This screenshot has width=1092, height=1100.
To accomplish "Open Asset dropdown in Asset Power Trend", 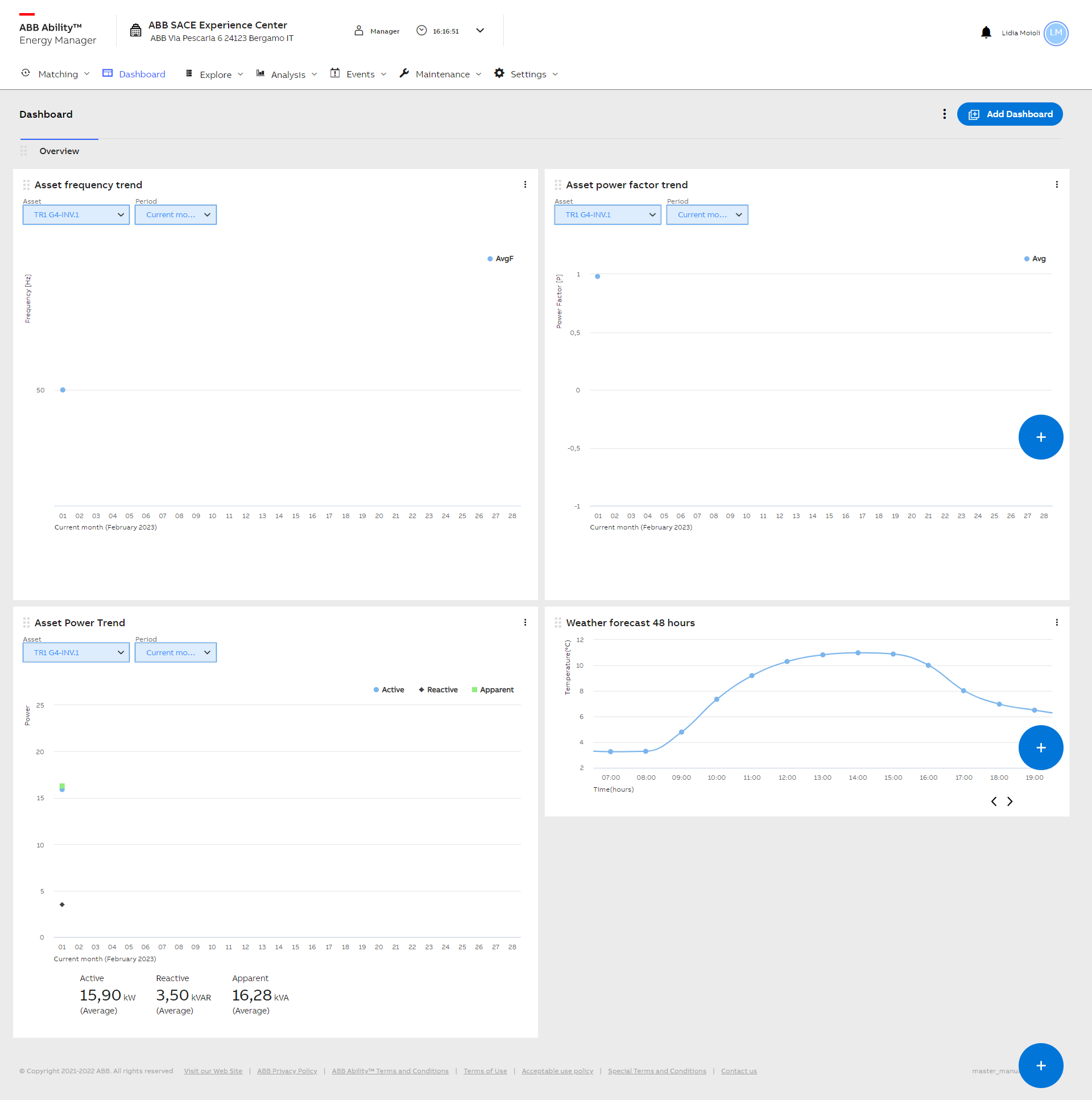I will (76, 652).
